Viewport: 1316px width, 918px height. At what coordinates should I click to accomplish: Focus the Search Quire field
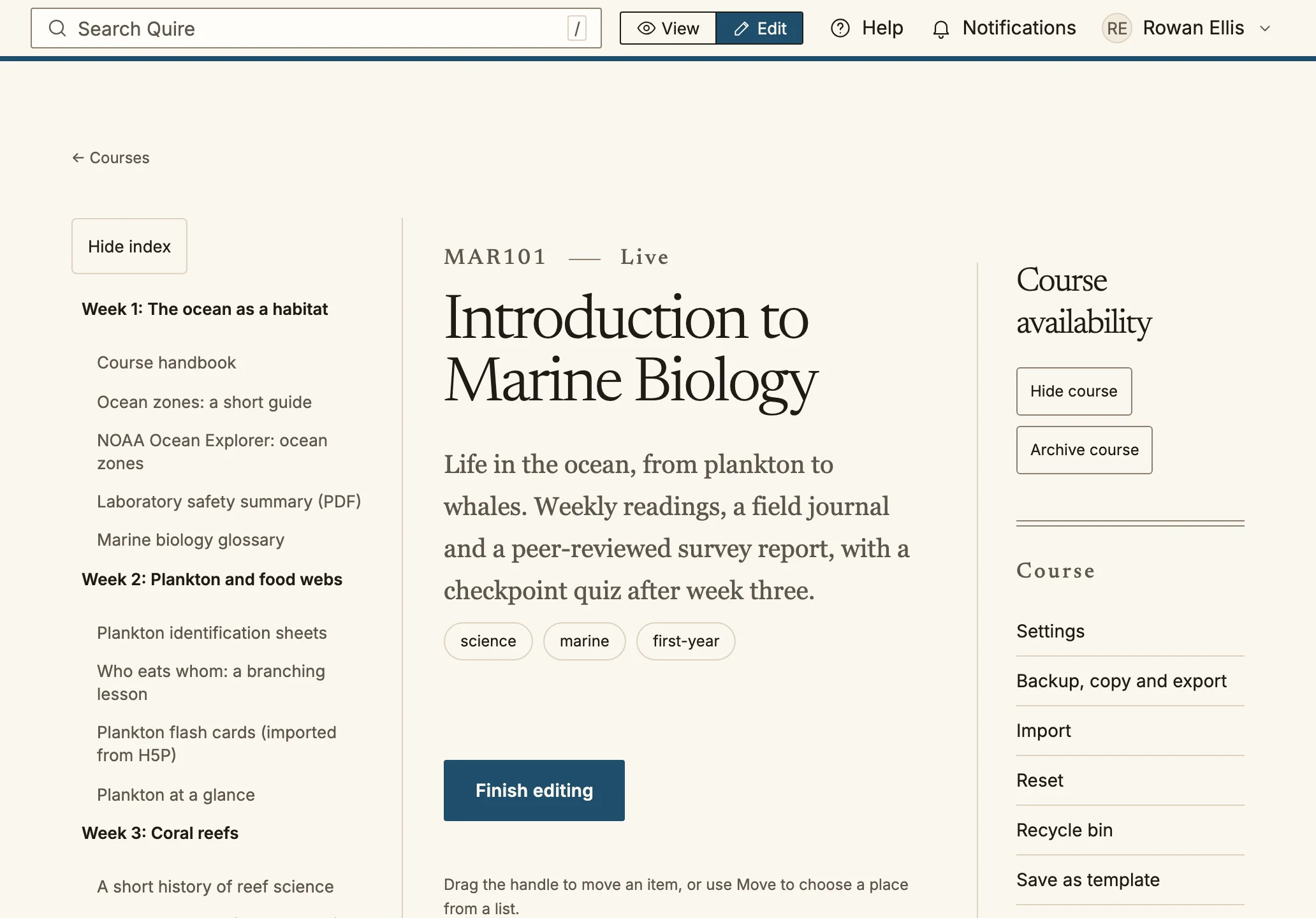[316, 28]
